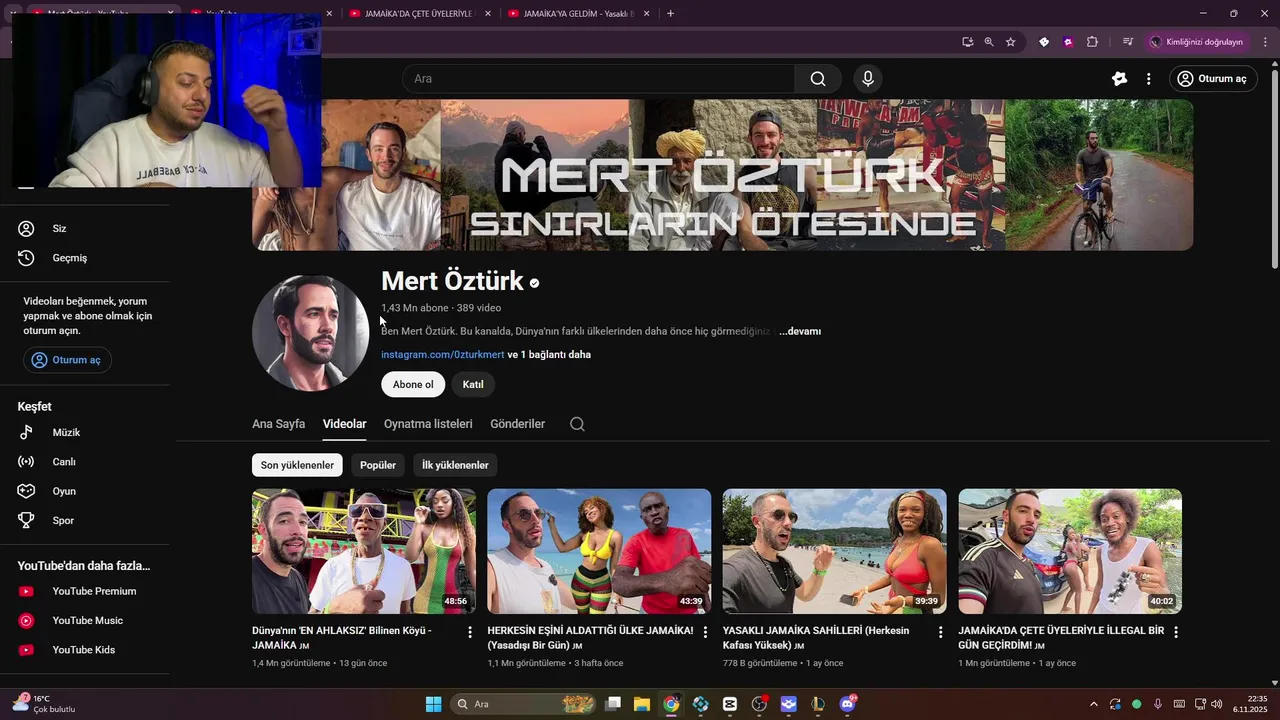The width and height of the screenshot is (1280, 720).
Task: Click the YouTube search magnifier button
Action: (818, 79)
